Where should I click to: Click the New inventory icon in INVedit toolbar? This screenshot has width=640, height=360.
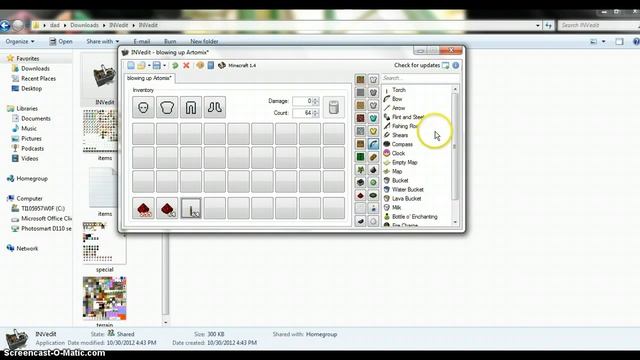coord(131,65)
